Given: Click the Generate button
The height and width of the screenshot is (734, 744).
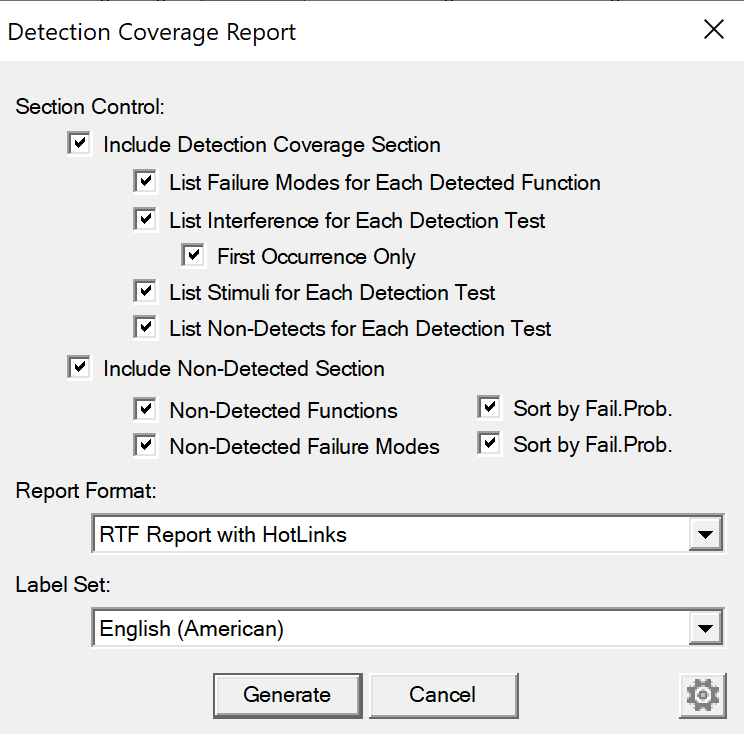Looking at the screenshot, I should click(x=288, y=695).
